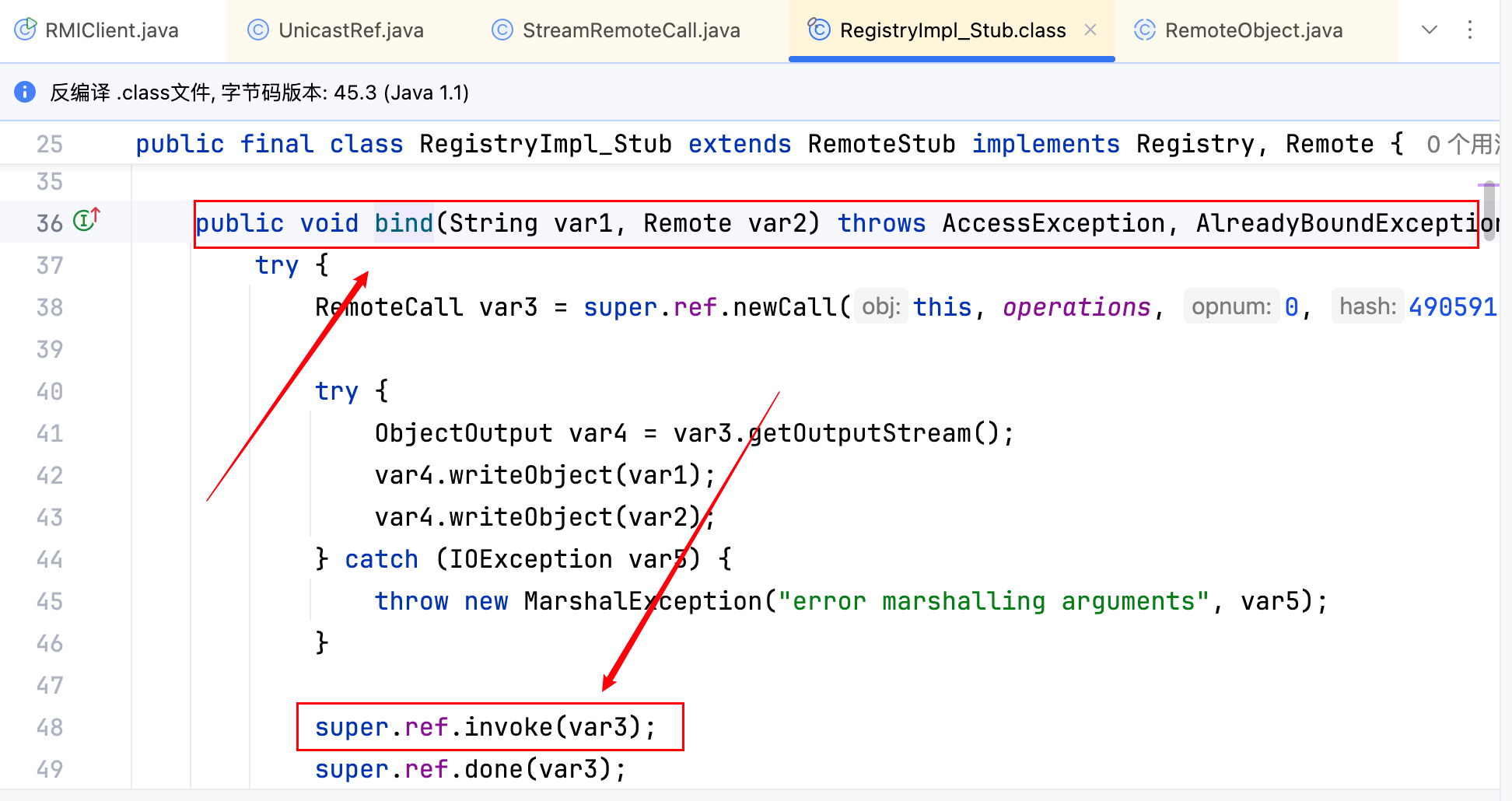Close the RegistryImpl_Stub.class tab
The image size is (1512, 801).
click(x=1090, y=30)
